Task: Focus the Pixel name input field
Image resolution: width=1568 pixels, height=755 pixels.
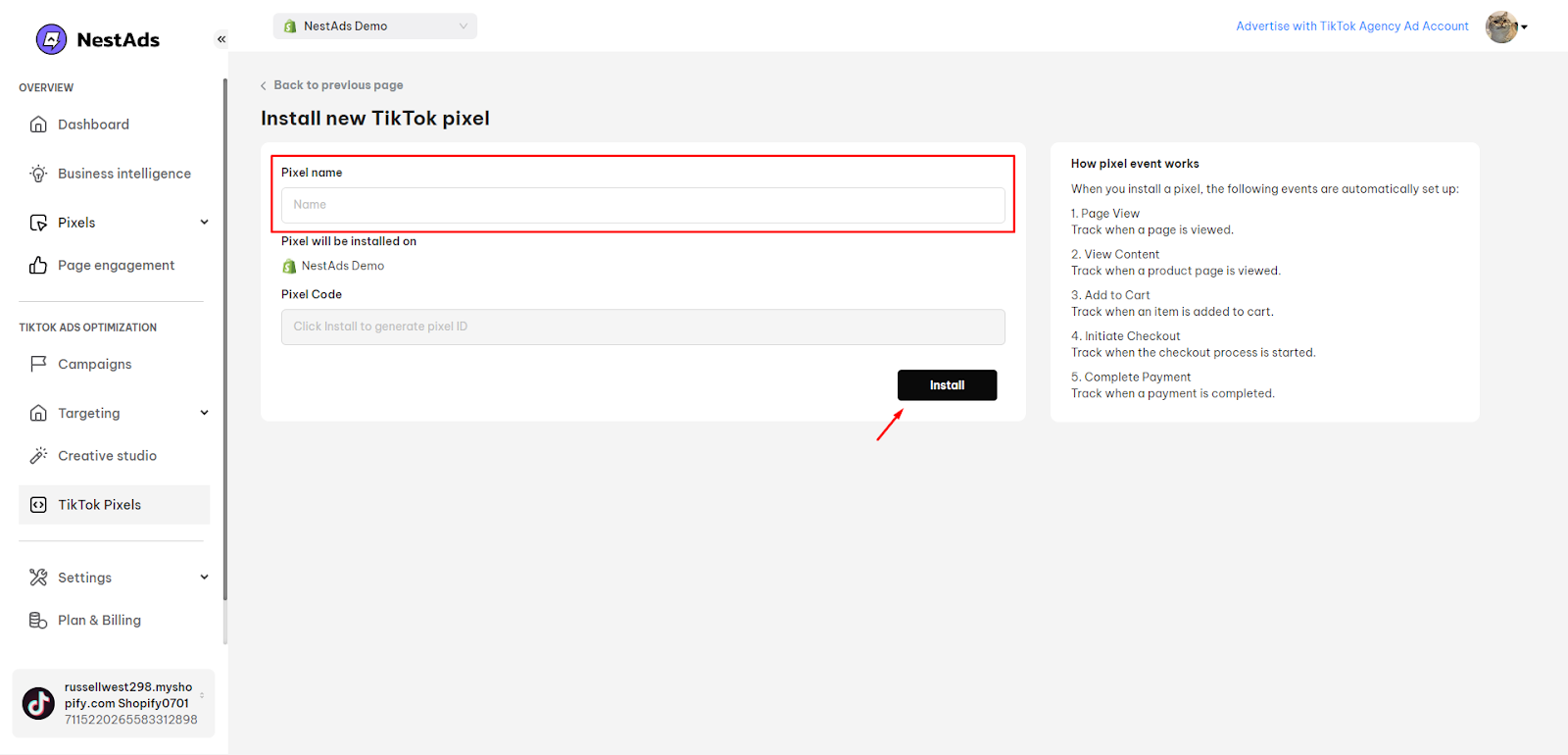Action: pyautogui.click(x=643, y=205)
